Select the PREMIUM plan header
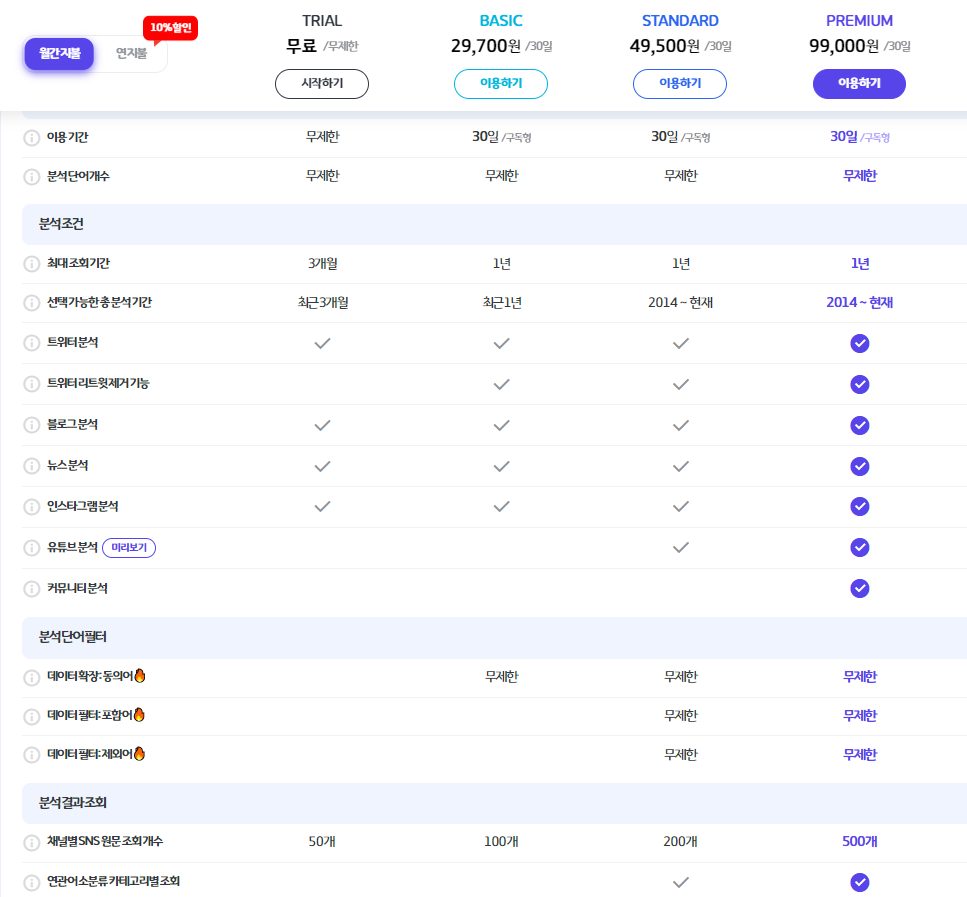 [x=859, y=20]
